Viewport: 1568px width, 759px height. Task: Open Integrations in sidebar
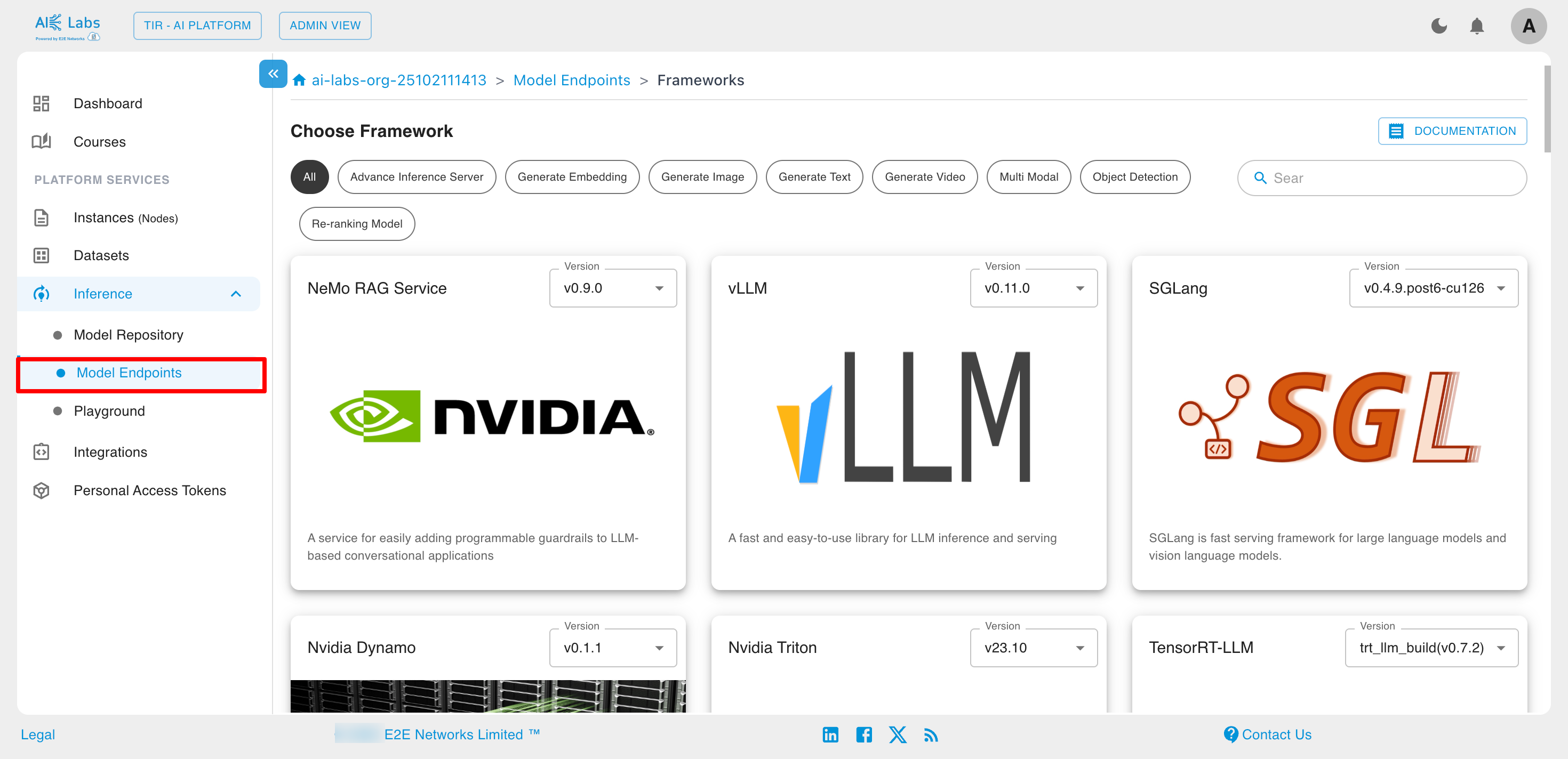110,452
